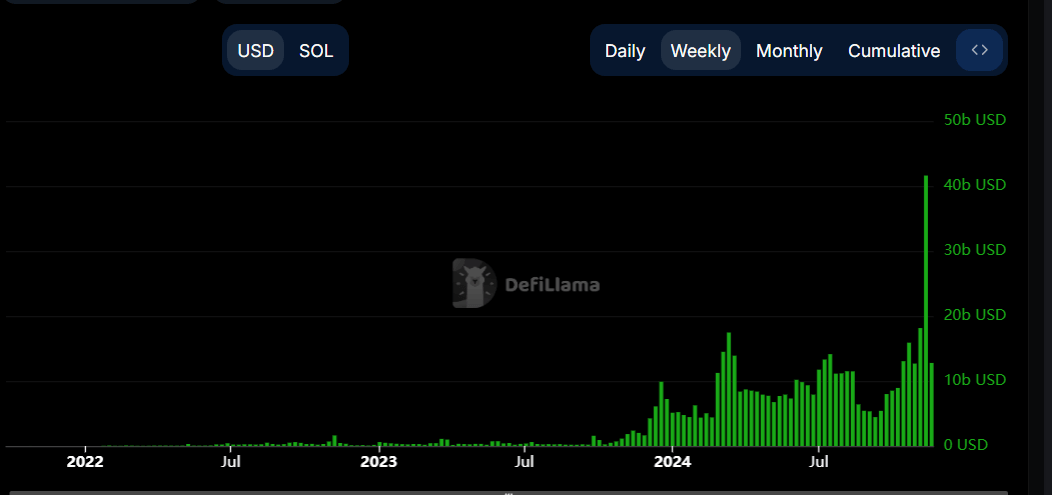This screenshot has width=1052, height=495.
Task: Click the 50b USD axis label
Action: [975, 120]
